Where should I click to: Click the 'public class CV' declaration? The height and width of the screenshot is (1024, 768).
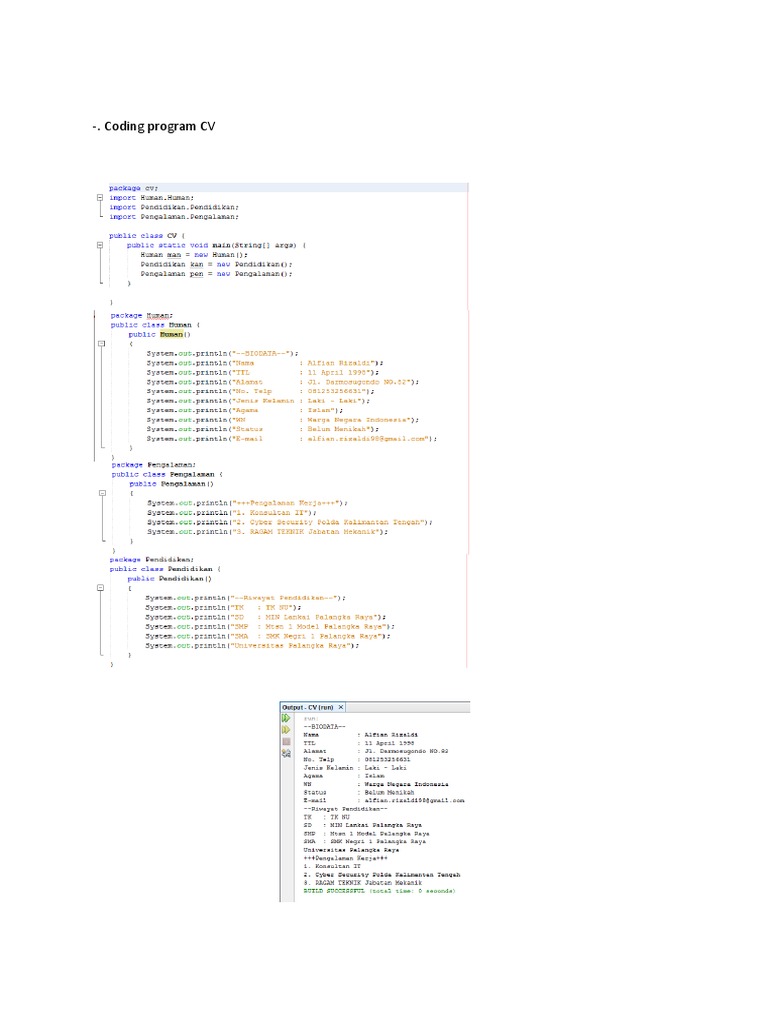(147, 236)
